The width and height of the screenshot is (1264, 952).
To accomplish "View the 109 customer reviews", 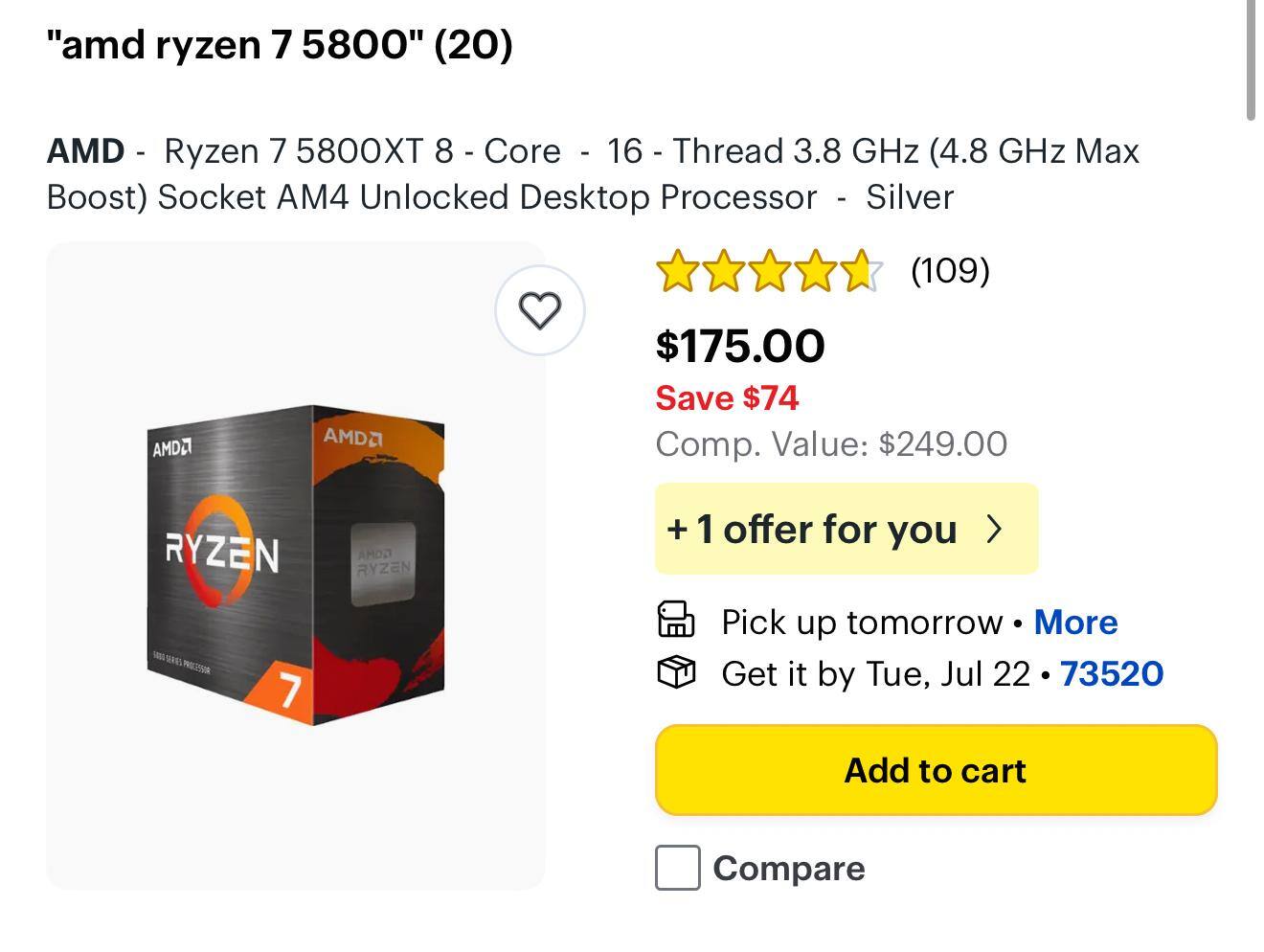I will click(x=950, y=271).
